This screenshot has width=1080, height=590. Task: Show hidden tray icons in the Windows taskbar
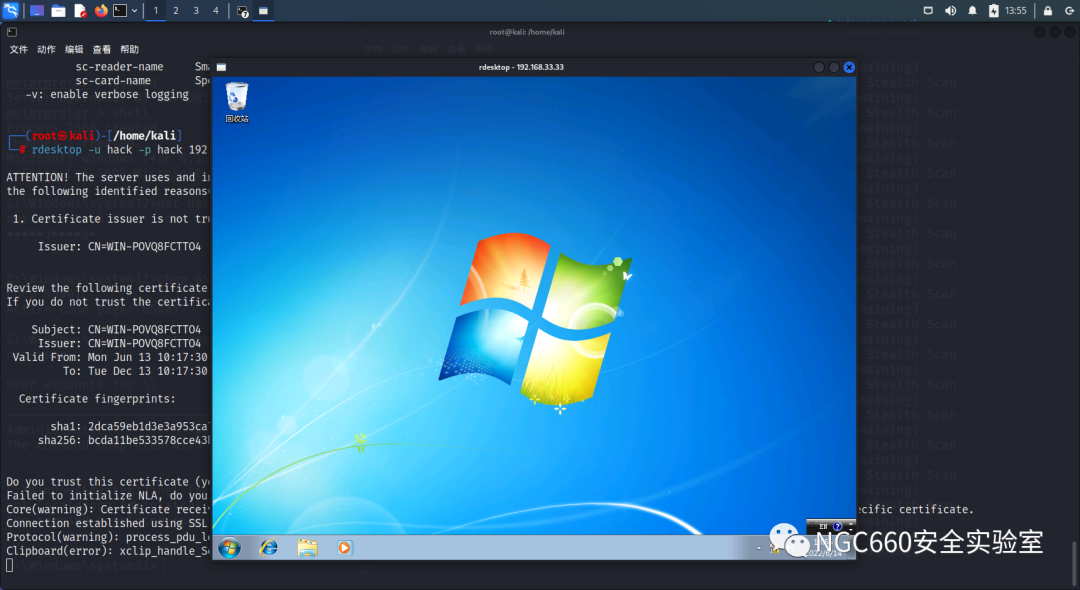(759, 548)
